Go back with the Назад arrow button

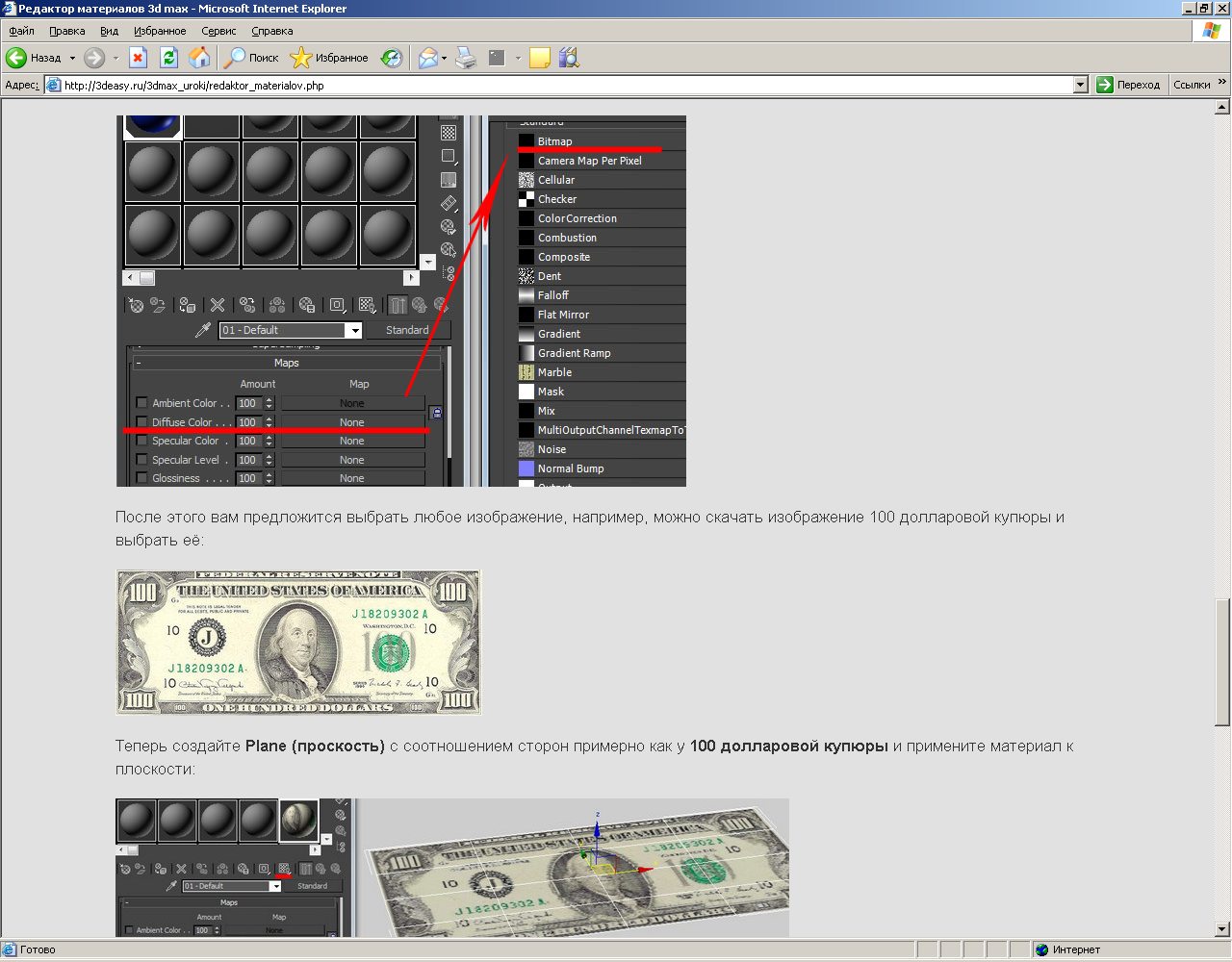coord(34,58)
